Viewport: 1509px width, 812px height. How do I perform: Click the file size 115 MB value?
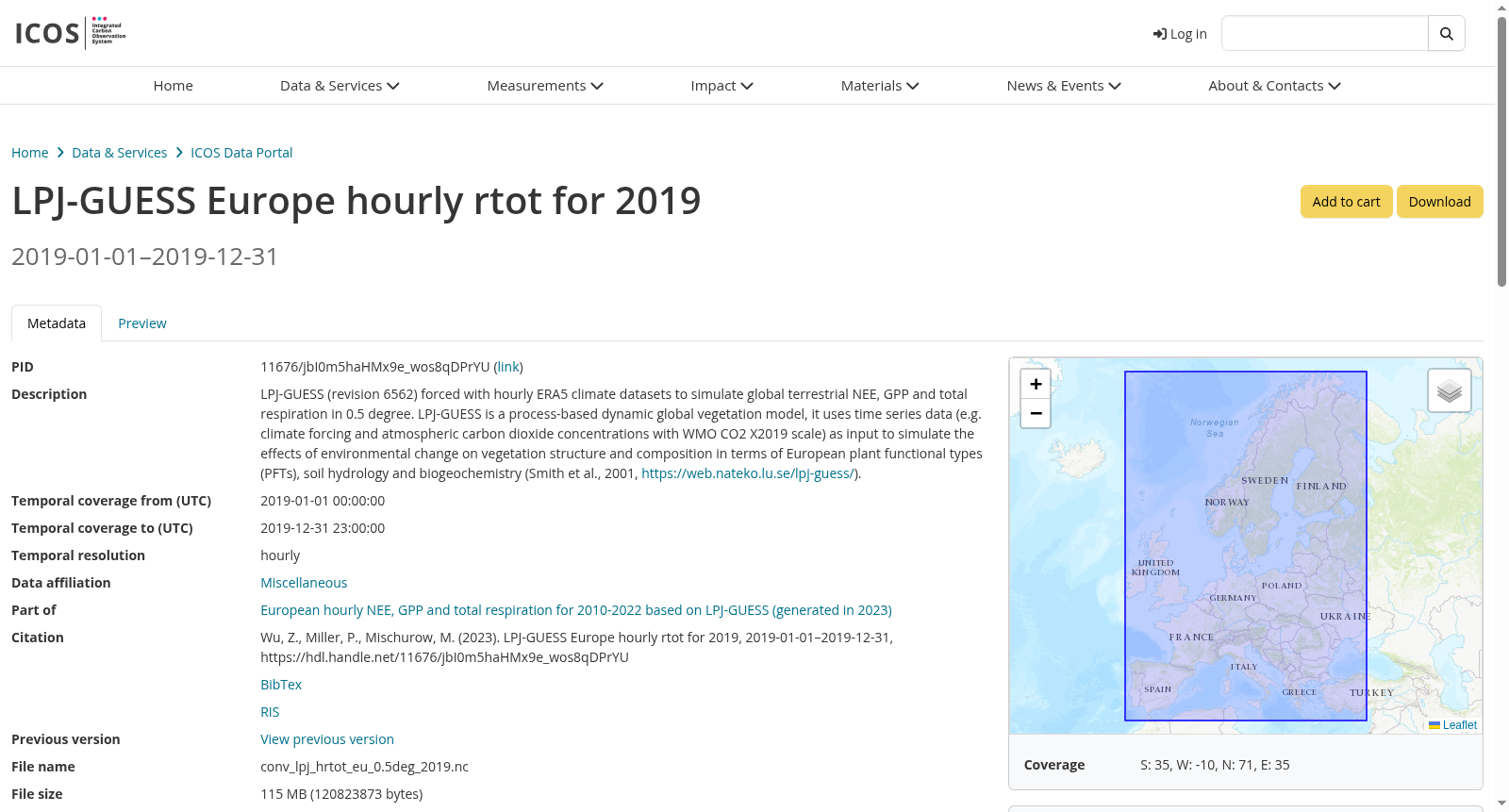[341, 794]
